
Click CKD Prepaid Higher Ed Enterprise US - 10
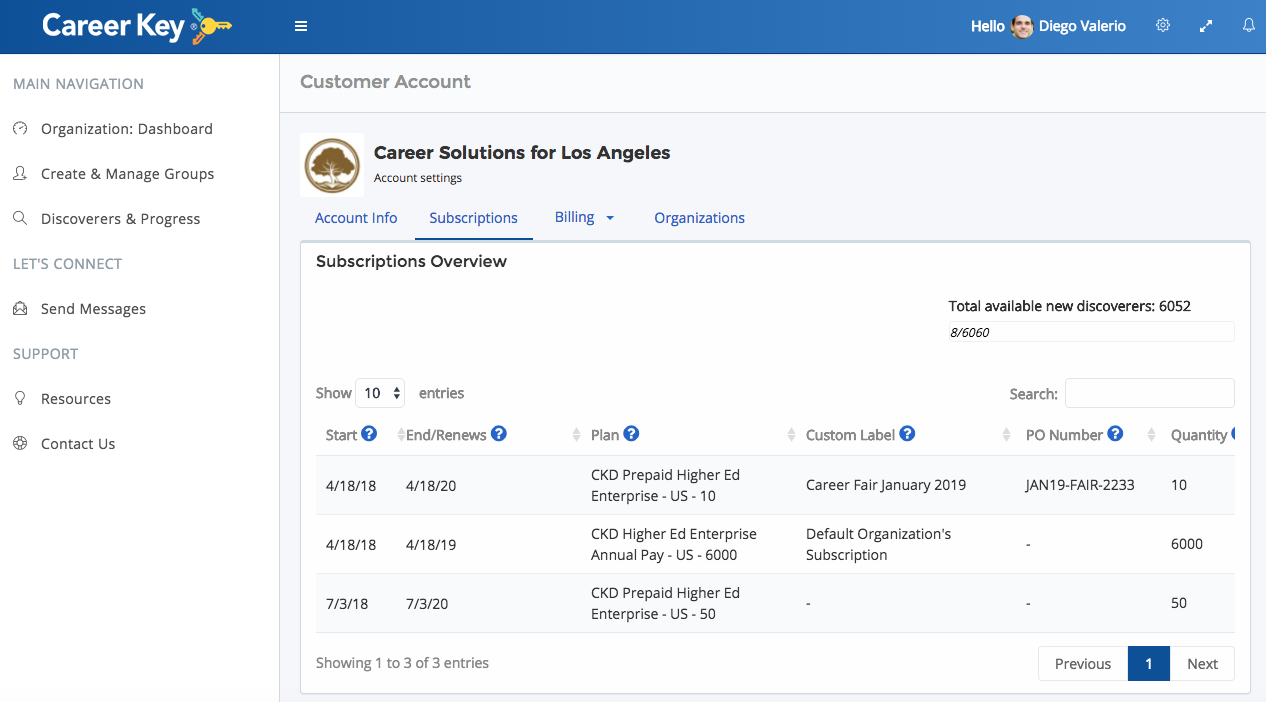[x=665, y=485]
